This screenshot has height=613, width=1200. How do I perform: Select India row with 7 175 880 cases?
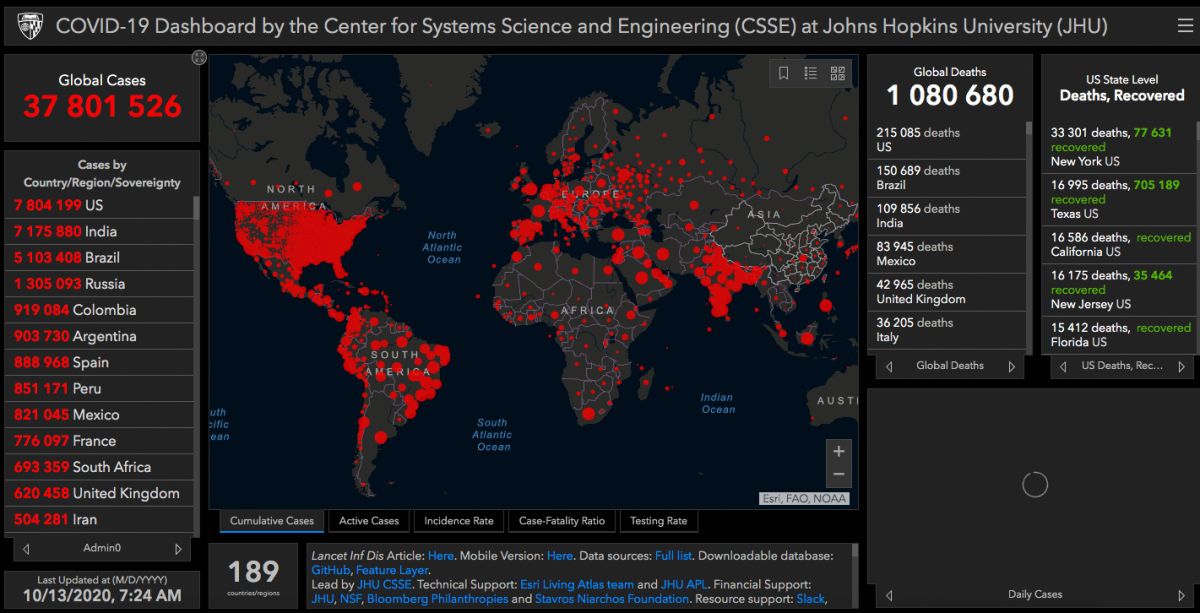[100, 231]
